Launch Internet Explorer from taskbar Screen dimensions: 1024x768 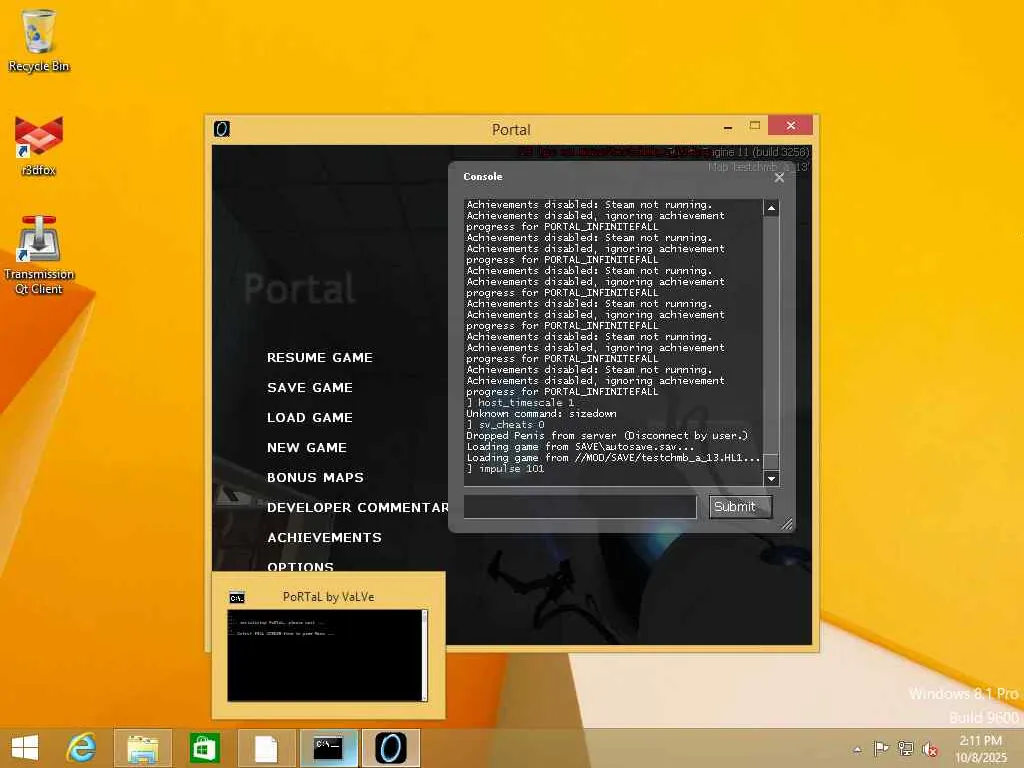82,748
